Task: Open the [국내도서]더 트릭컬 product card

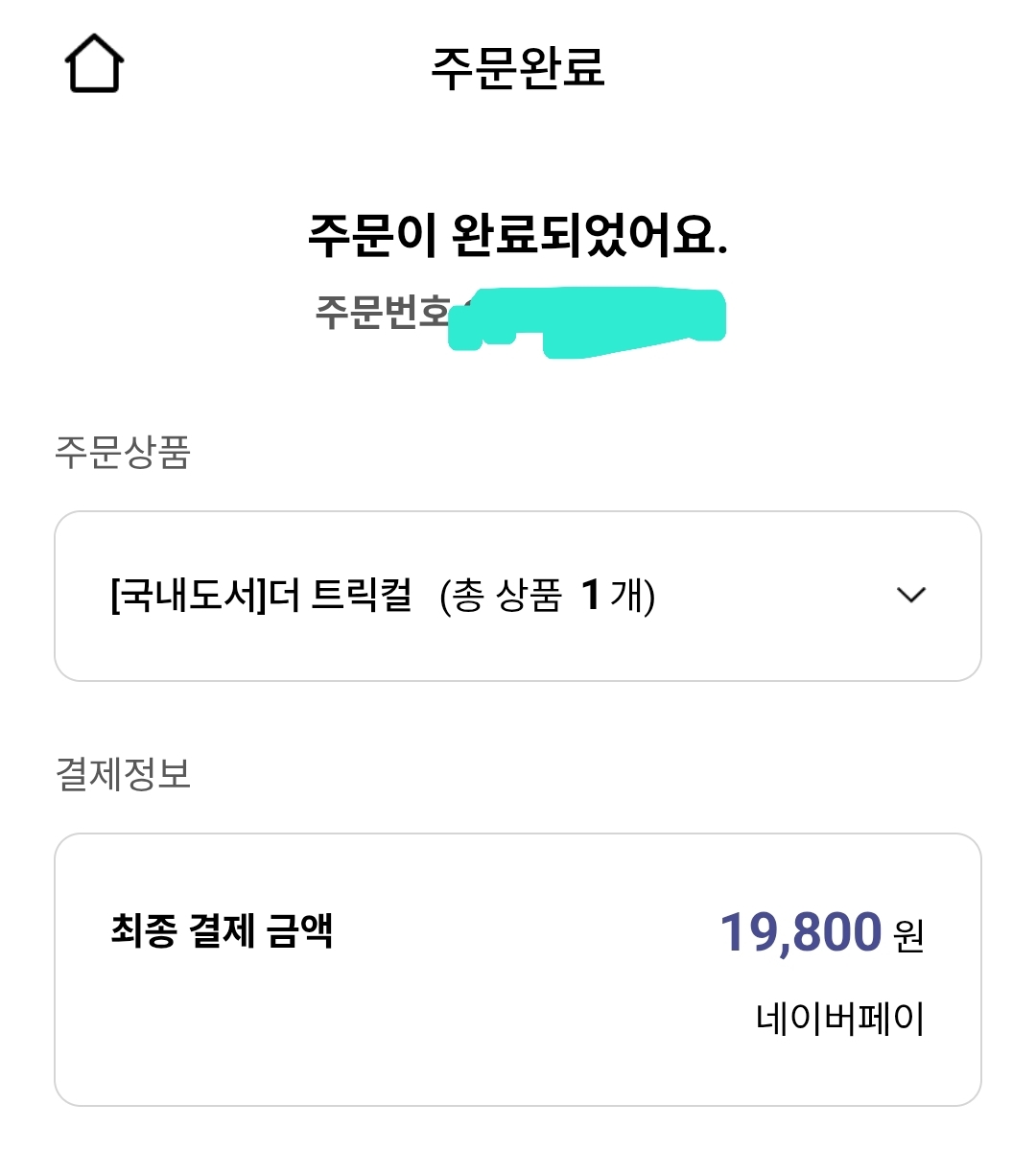Action: (518, 596)
